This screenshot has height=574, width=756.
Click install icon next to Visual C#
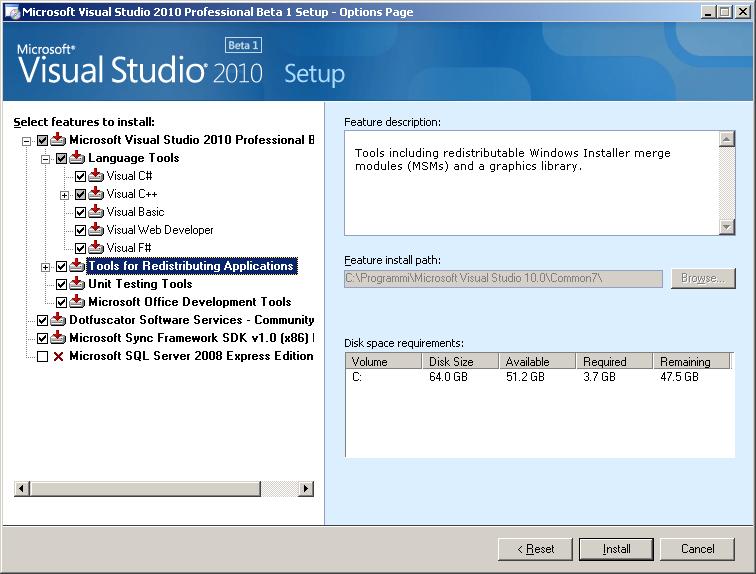(96, 175)
